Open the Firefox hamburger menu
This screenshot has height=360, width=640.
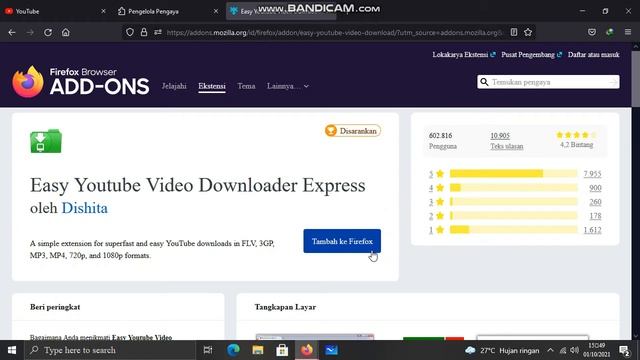pos(628,32)
